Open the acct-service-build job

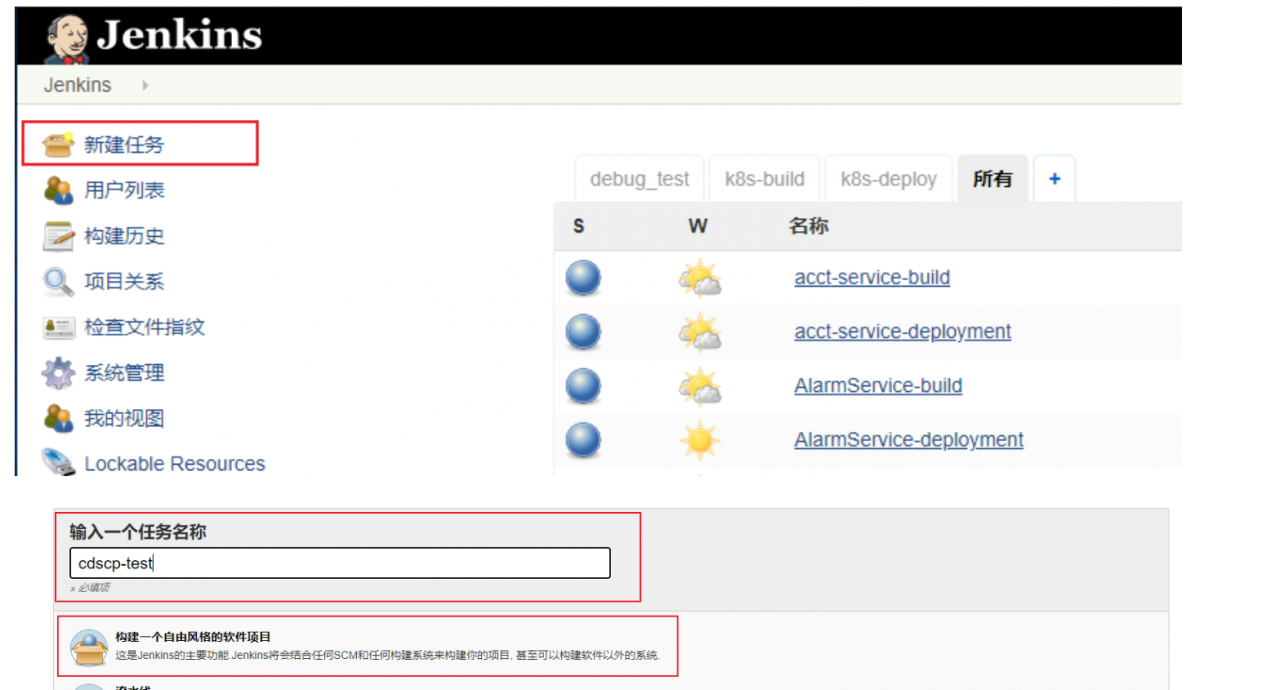pos(872,278)
